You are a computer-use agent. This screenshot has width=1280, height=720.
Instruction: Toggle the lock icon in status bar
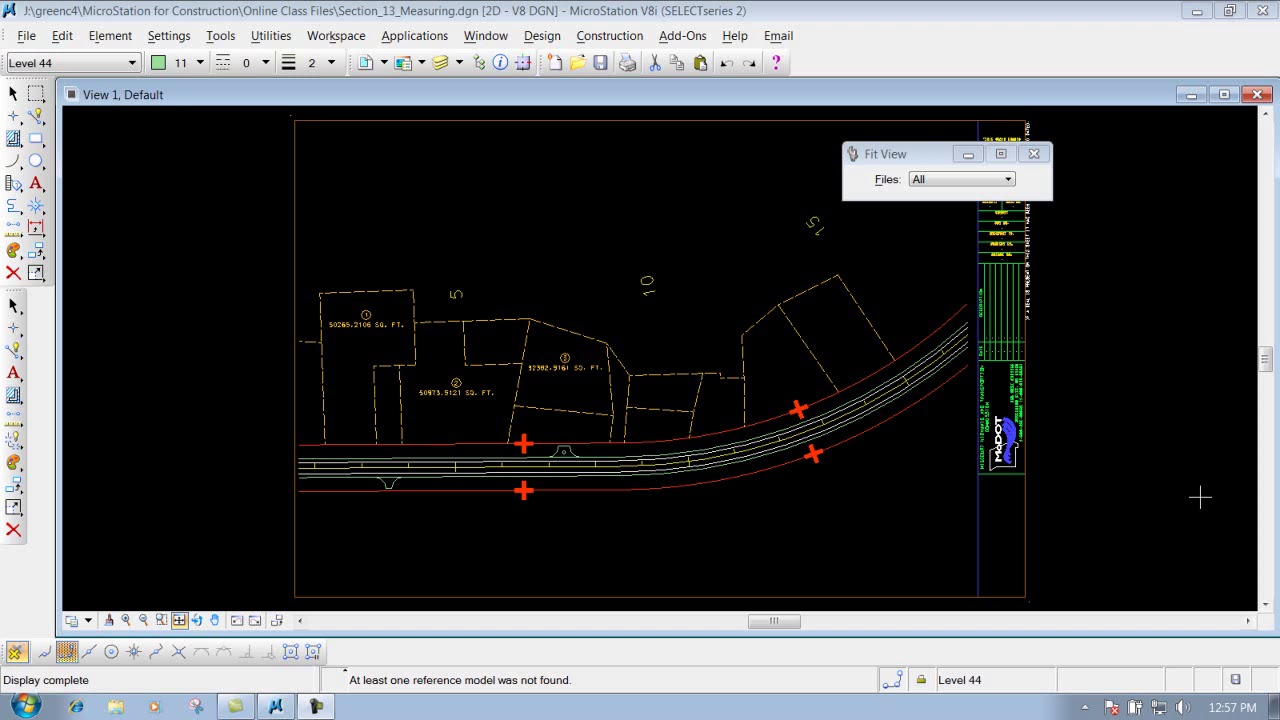(x=921, y=680)
